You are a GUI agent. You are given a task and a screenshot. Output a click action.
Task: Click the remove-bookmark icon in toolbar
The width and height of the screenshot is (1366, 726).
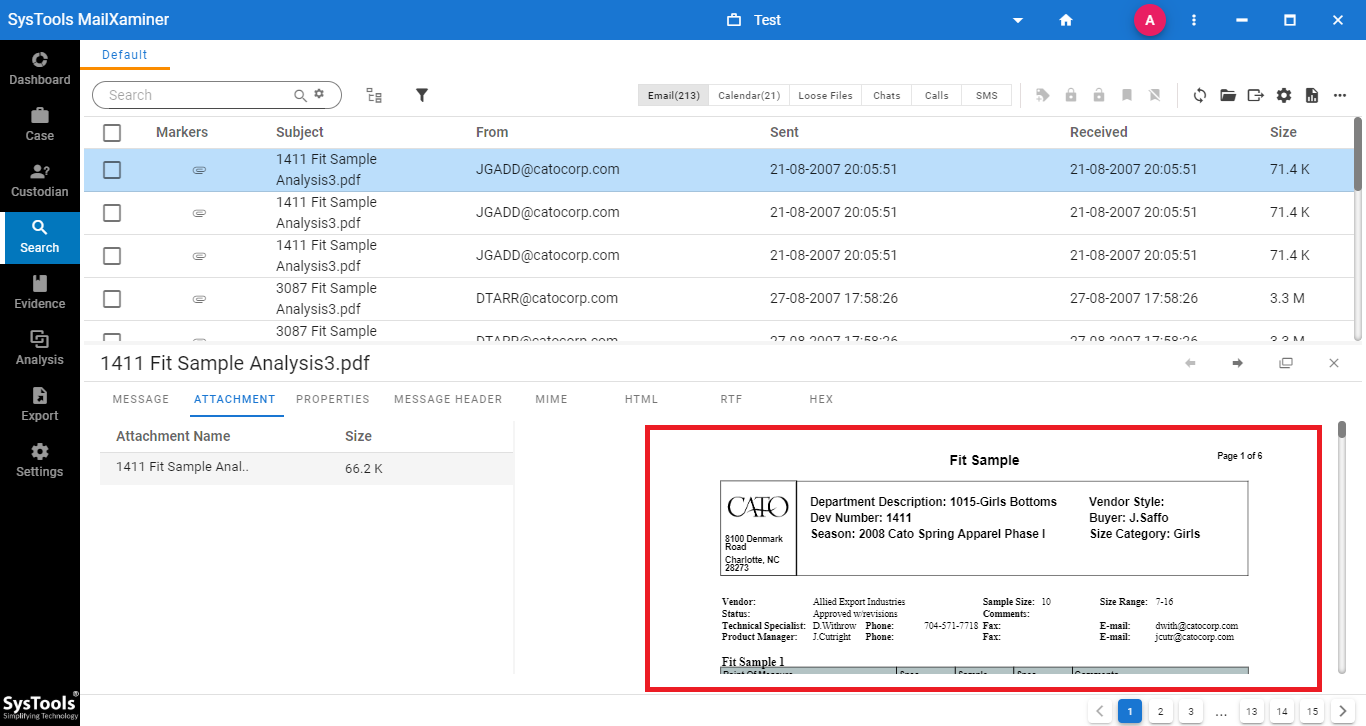point(1155,95)
